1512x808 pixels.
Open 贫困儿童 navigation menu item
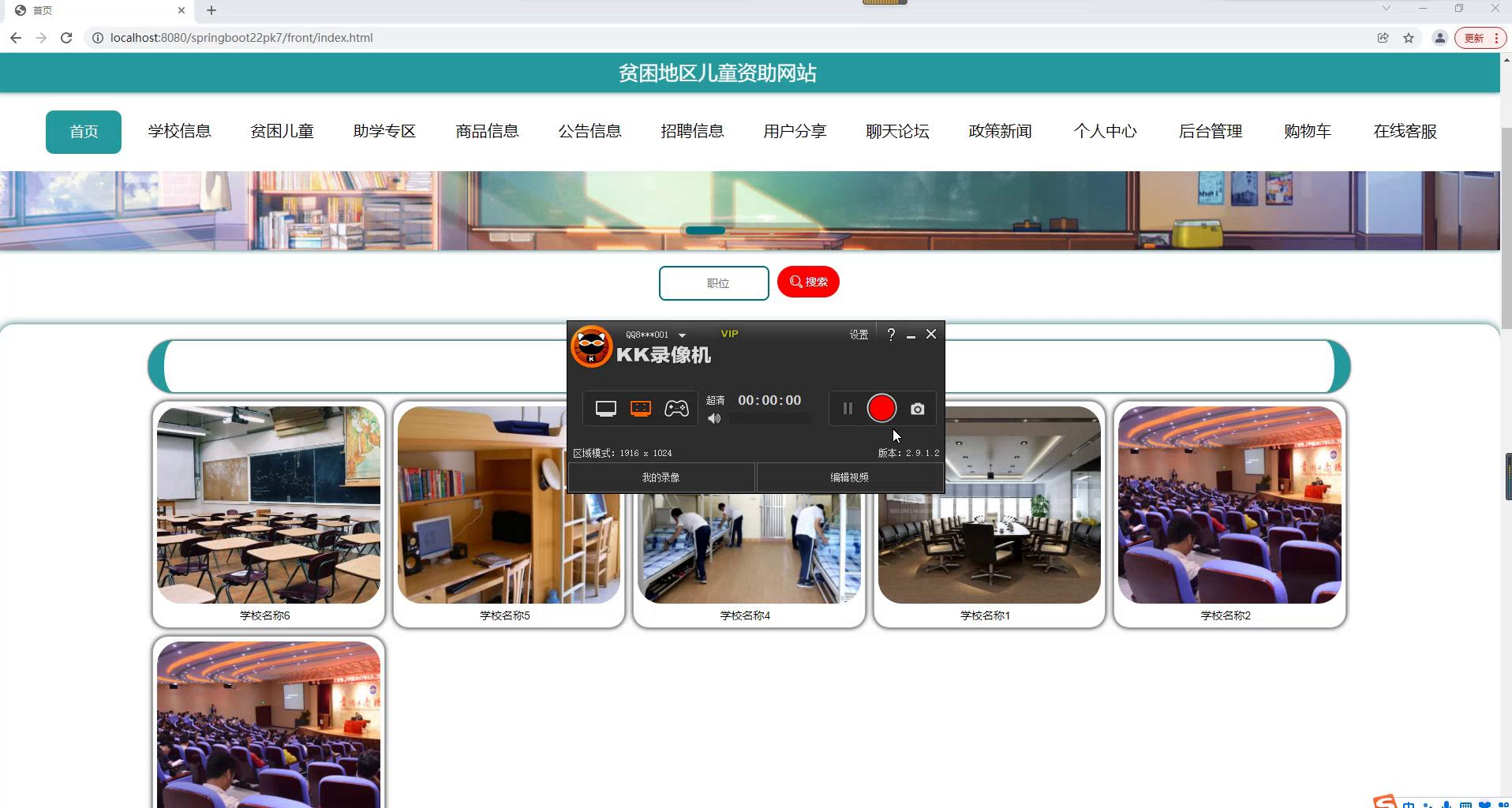283,132
